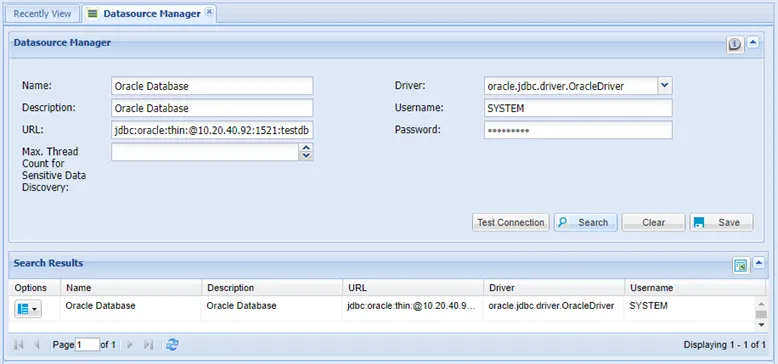Click the Search button

pos(585,222)
